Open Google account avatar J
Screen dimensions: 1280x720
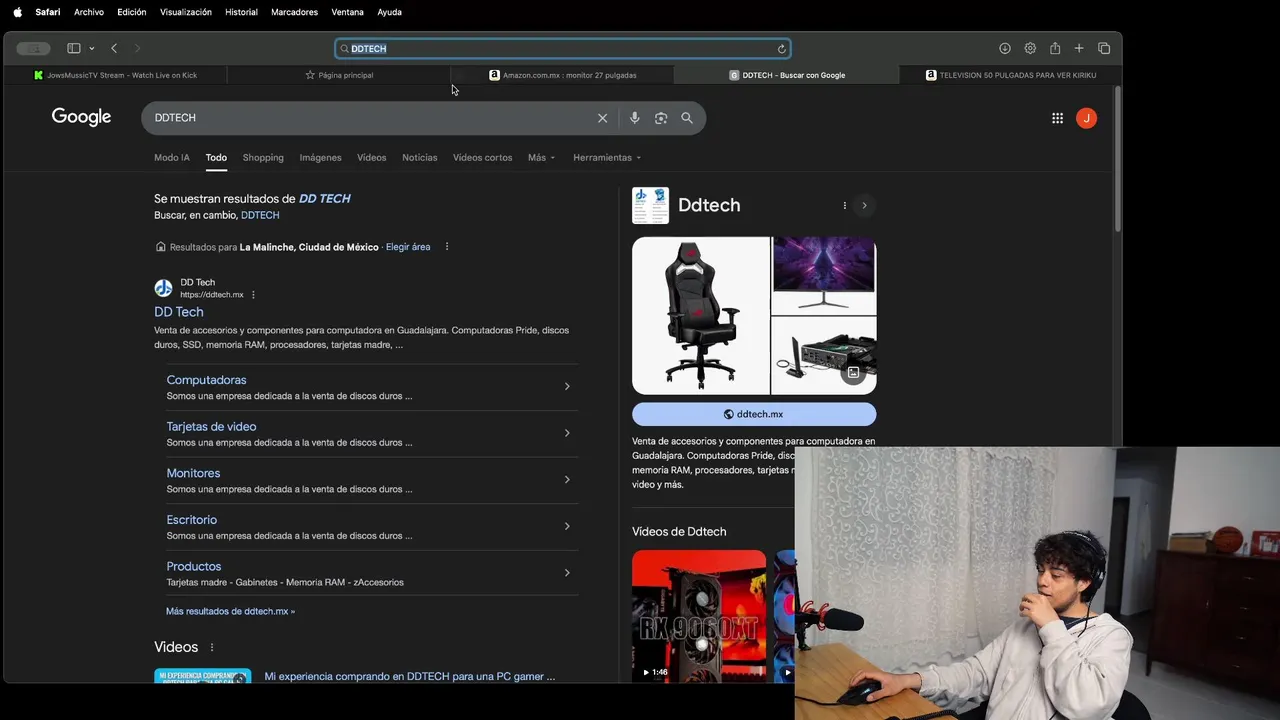coord(1086,118)
